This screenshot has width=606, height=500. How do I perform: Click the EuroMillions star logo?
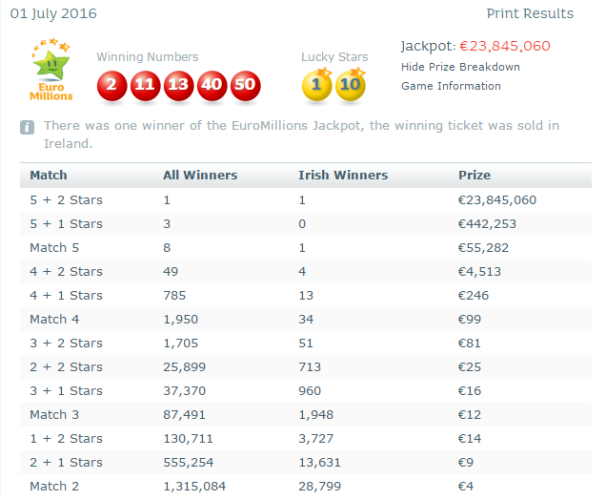tap(51, 70)
